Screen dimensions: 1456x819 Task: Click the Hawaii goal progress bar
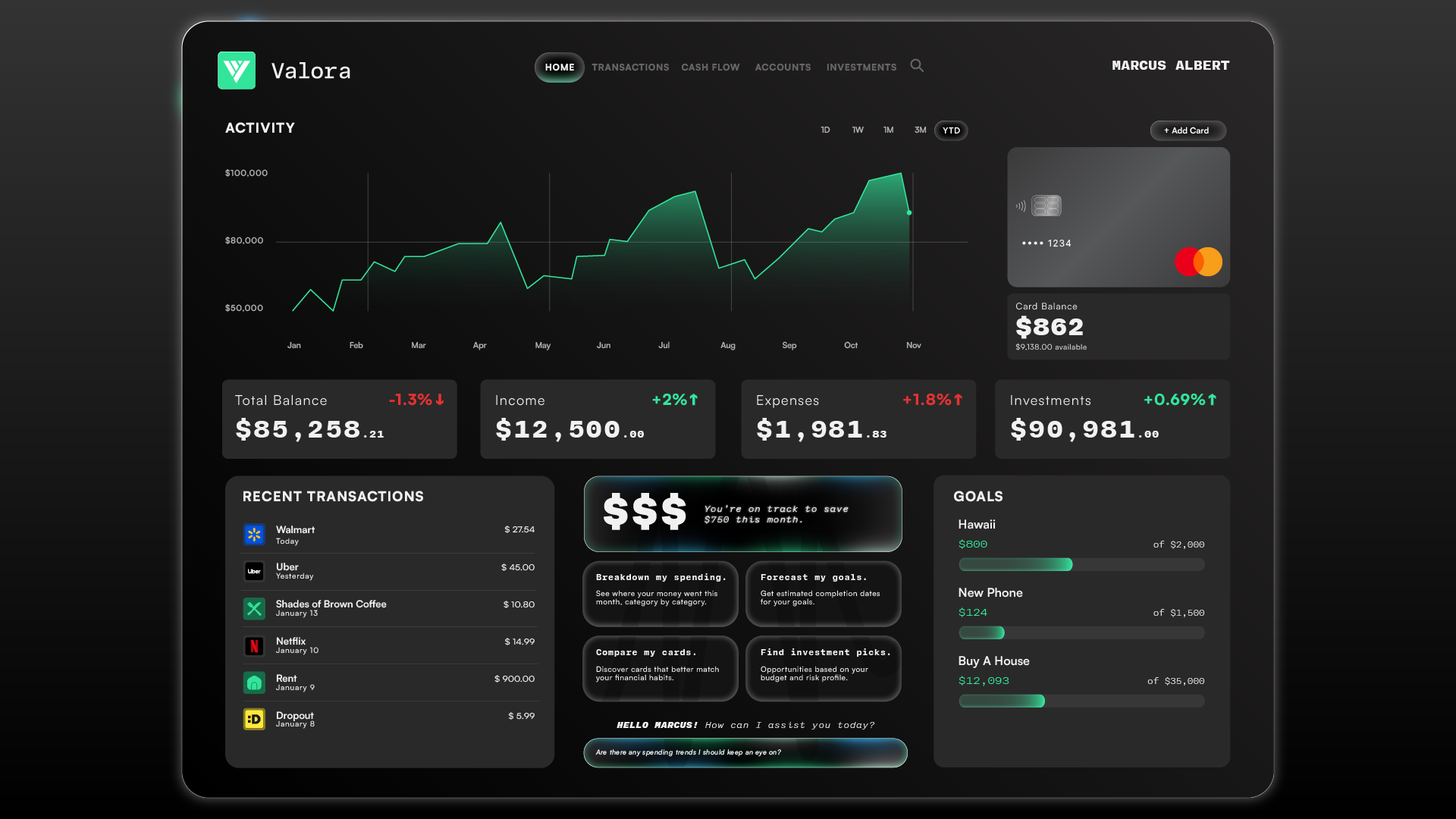click(1081, 564)
